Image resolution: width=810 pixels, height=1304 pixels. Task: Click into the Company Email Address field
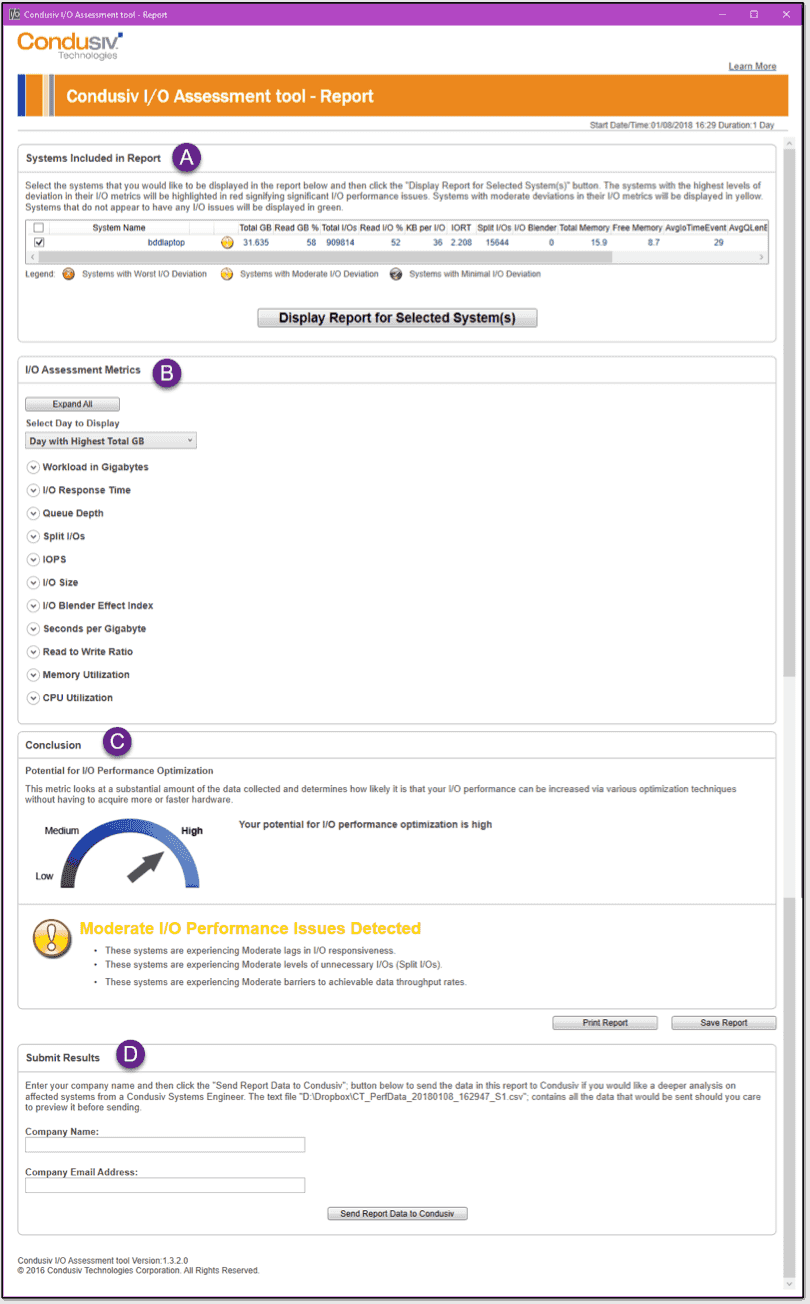point(165,1185)
